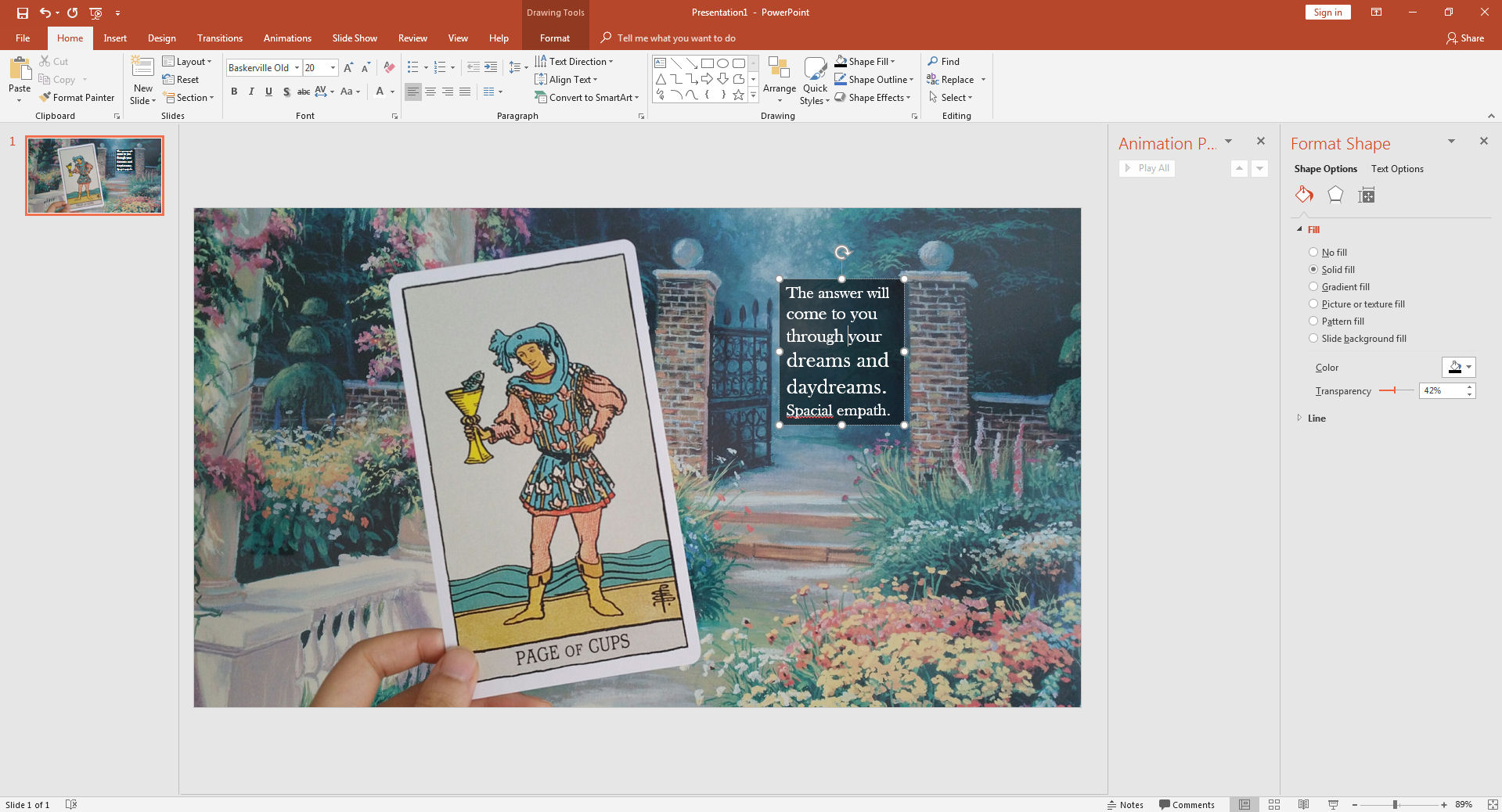This screenshot has width=1502, height=812.
Task: Select the slide 1 thumbnail
Action: [x=95, y=175]
